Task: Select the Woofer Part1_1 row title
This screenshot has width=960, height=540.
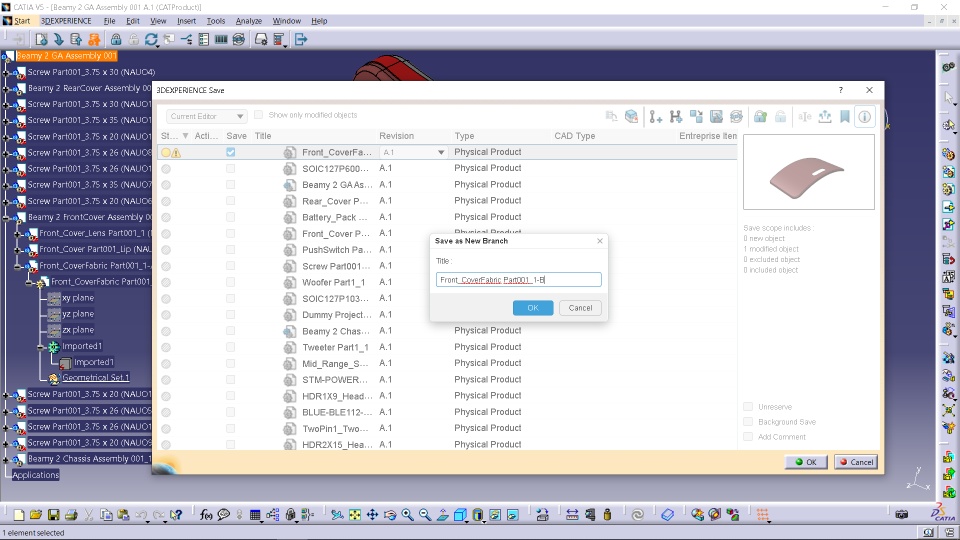Action: click(334, 282)
